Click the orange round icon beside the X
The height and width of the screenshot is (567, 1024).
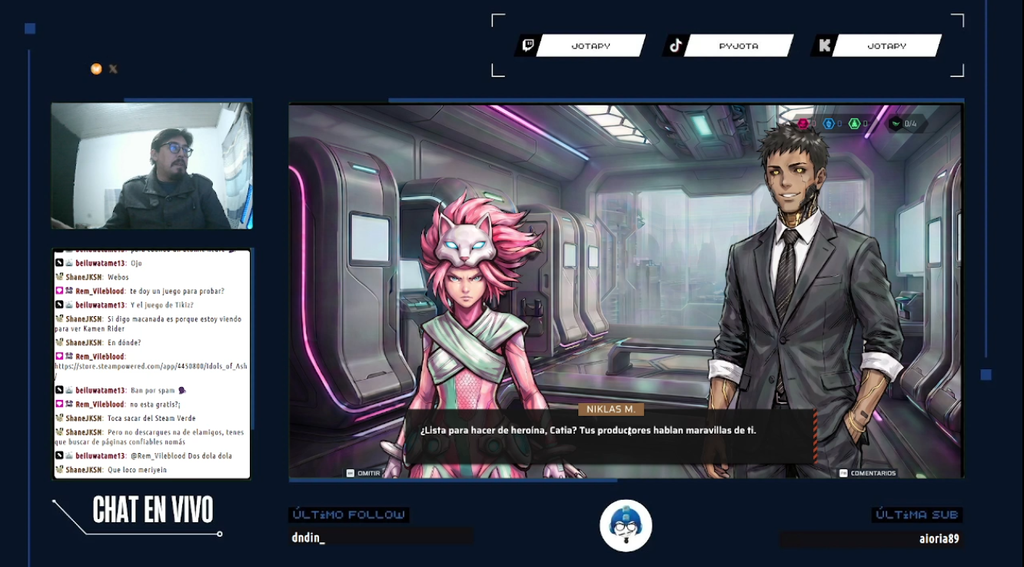tap(96, 69)
